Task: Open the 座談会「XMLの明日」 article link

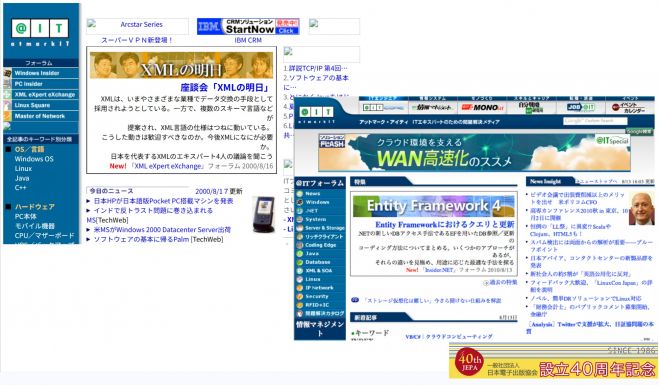Action: 224,87
